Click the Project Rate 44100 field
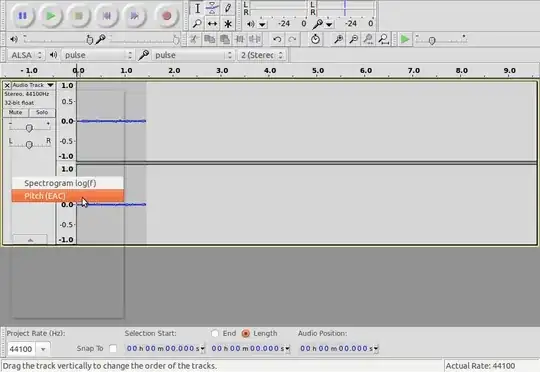This screenshot has width=540, height=372. [x=21, y=349]
